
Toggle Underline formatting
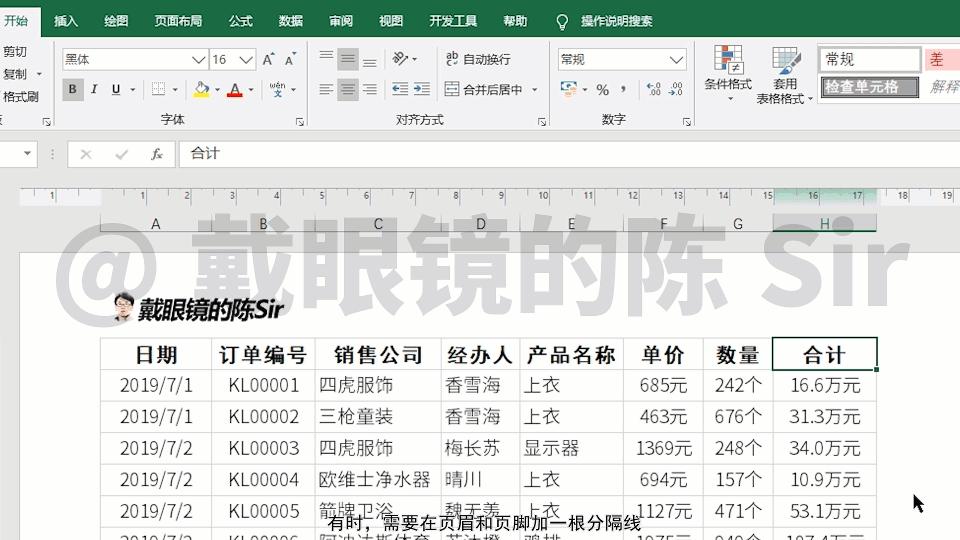pyautogui.click(x=116, y=89)
